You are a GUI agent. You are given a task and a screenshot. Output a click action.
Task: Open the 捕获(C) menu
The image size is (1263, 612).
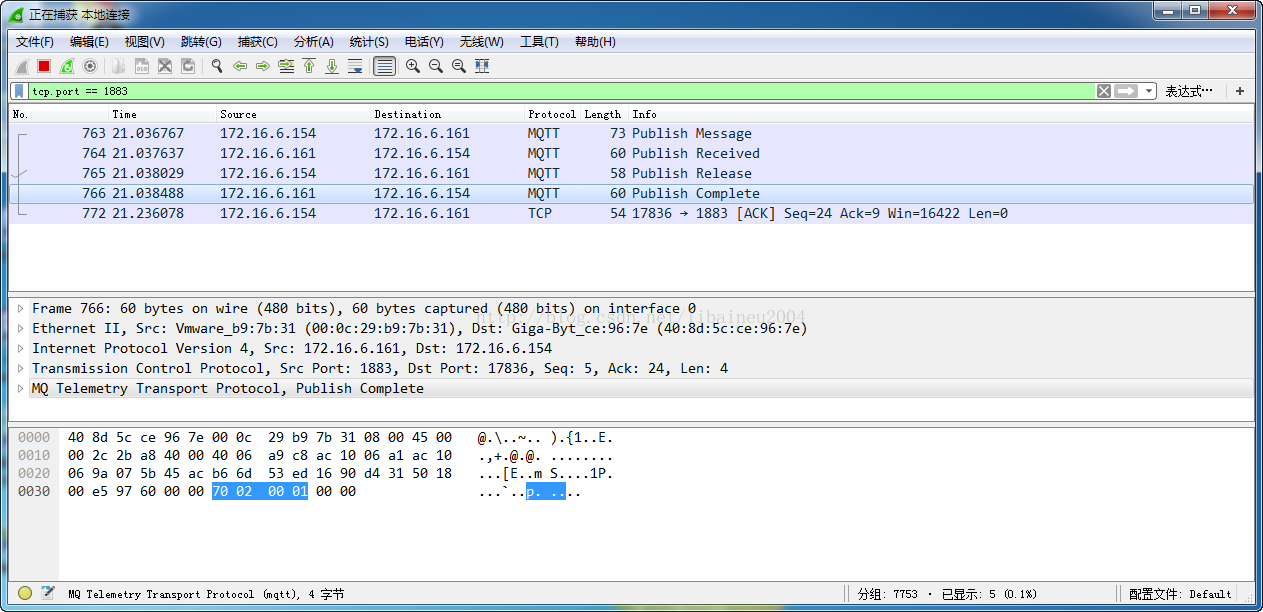257,42
